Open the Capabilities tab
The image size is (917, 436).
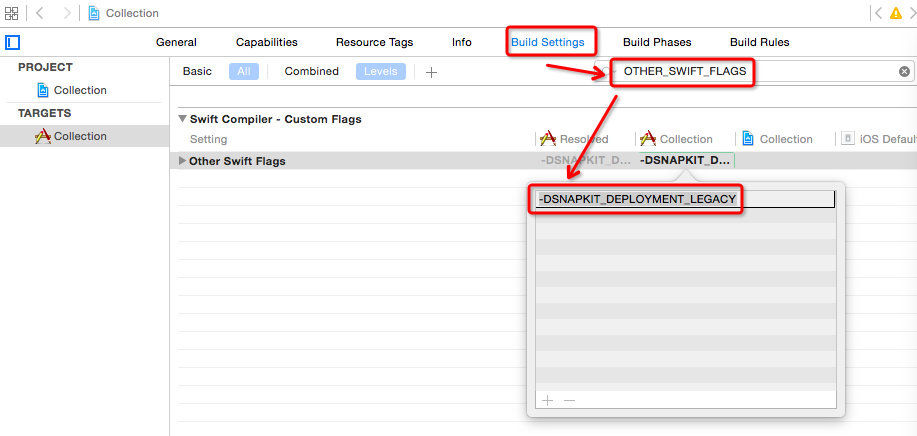267,42
